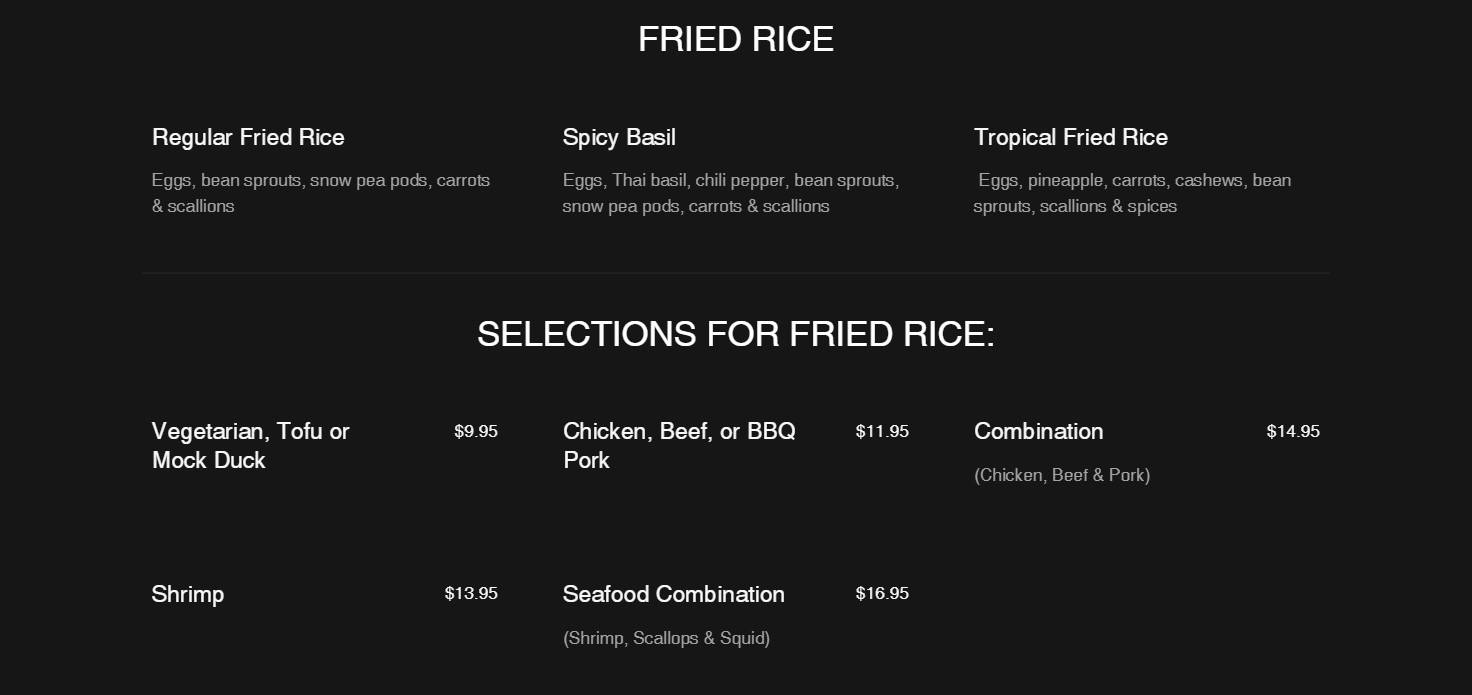Click the $11.95 price
The image size is (1472, 695).
882,431
